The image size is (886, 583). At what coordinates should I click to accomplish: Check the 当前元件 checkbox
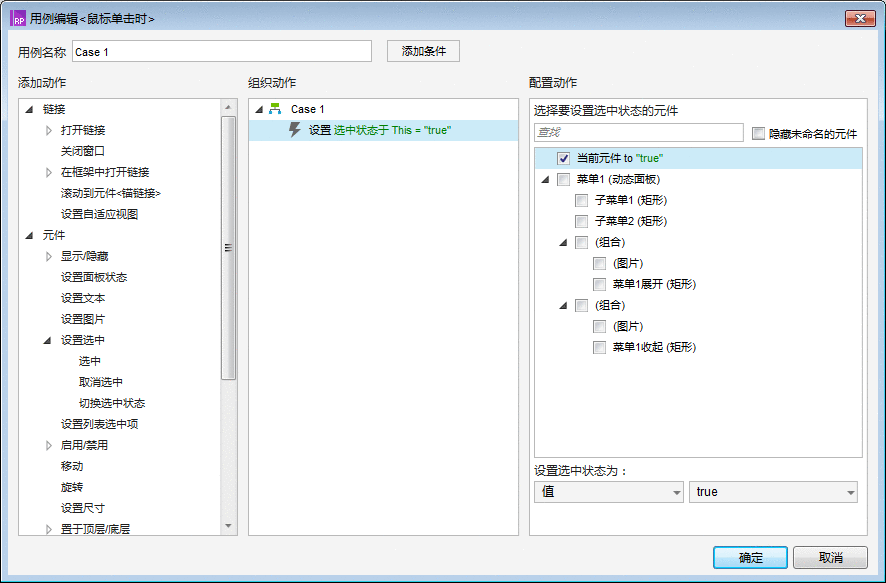point(563,158)
